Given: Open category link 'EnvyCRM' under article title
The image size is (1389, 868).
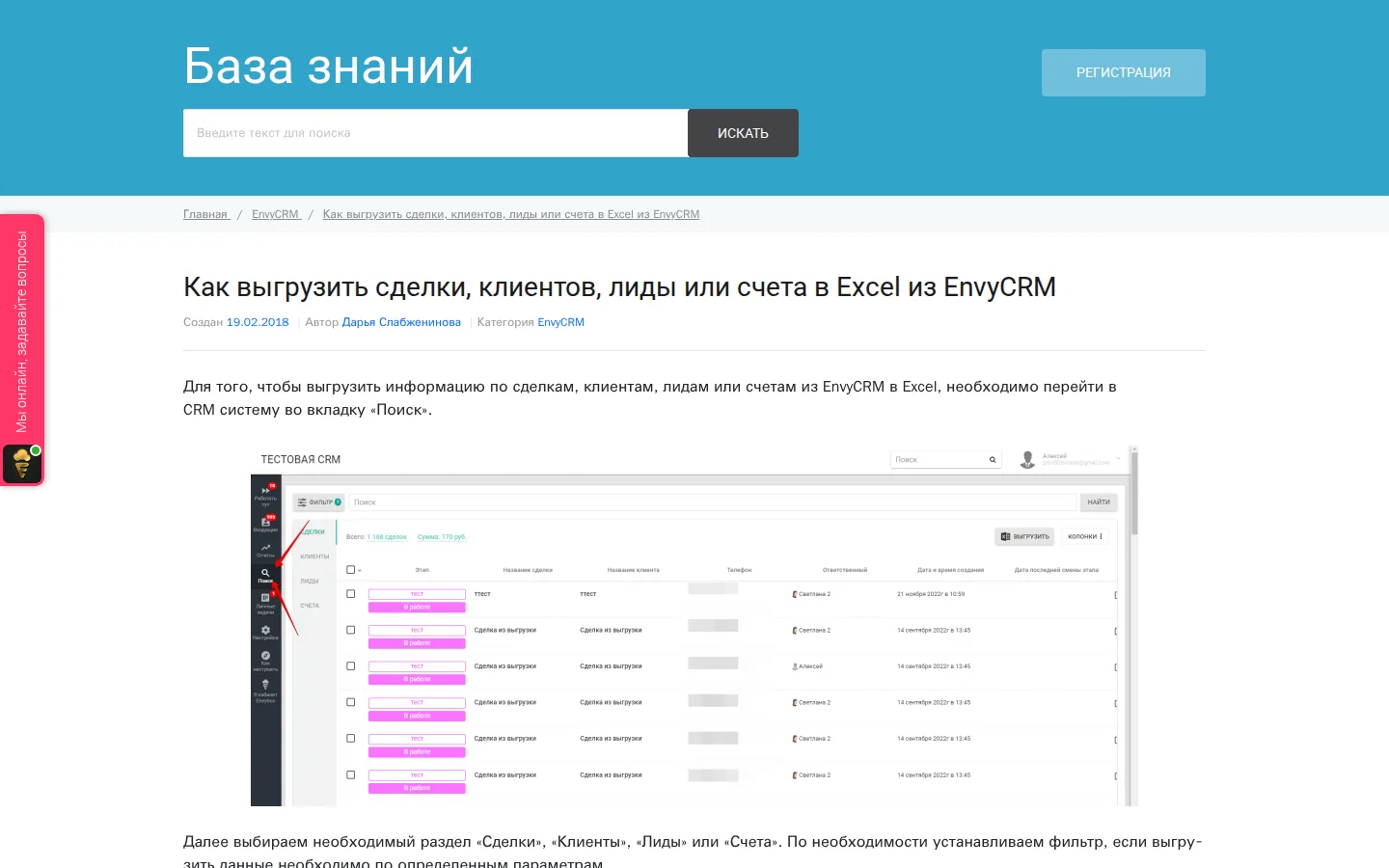Looking at the screenshot, I should pyautogui.click(x=560, y=322).
